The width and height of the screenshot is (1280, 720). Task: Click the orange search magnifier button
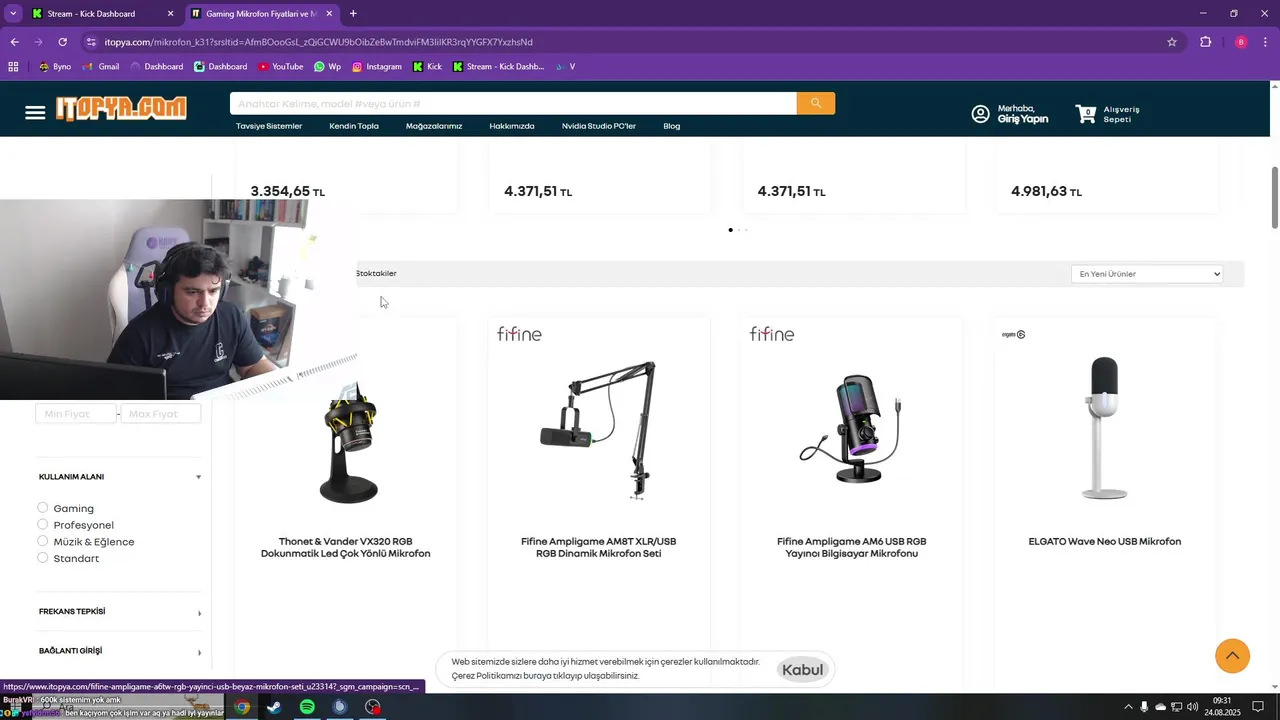point(816,103)
